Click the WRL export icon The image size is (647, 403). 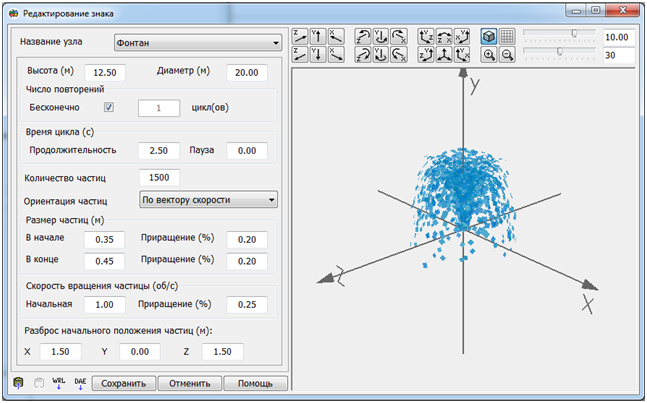click(x=59, y=383)
